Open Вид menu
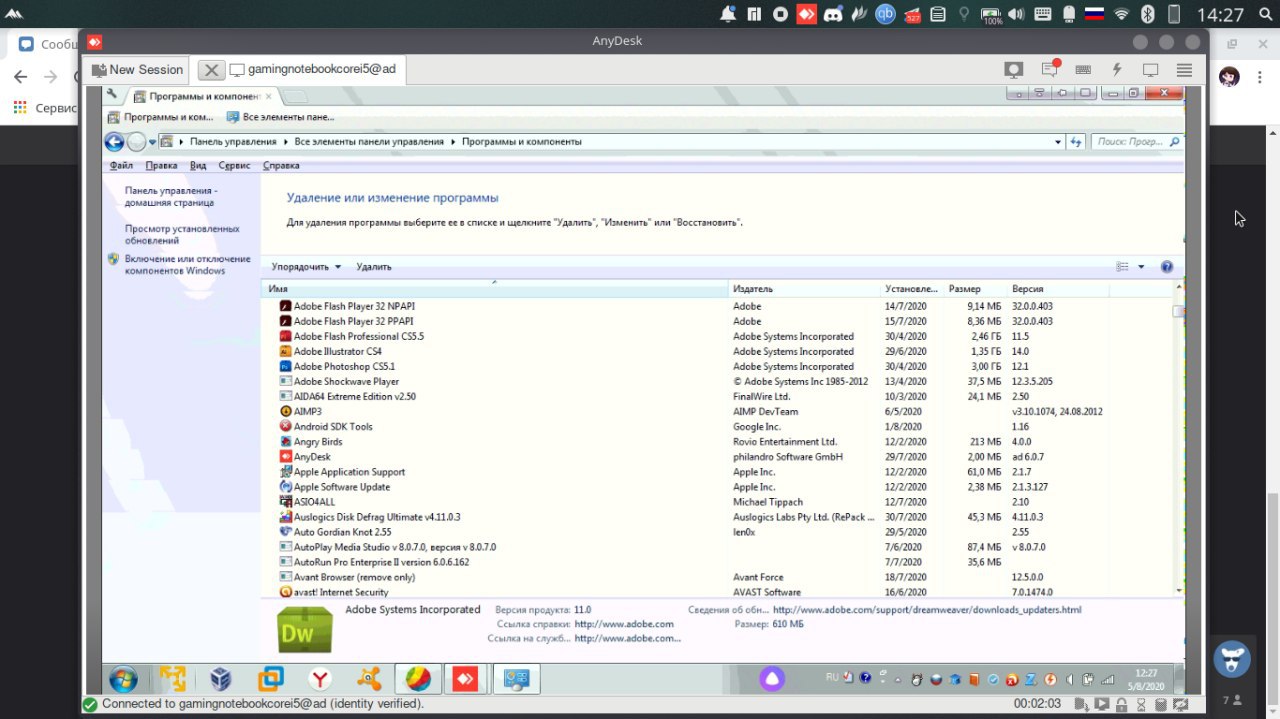1280x719 pixels. click(198, 166)
